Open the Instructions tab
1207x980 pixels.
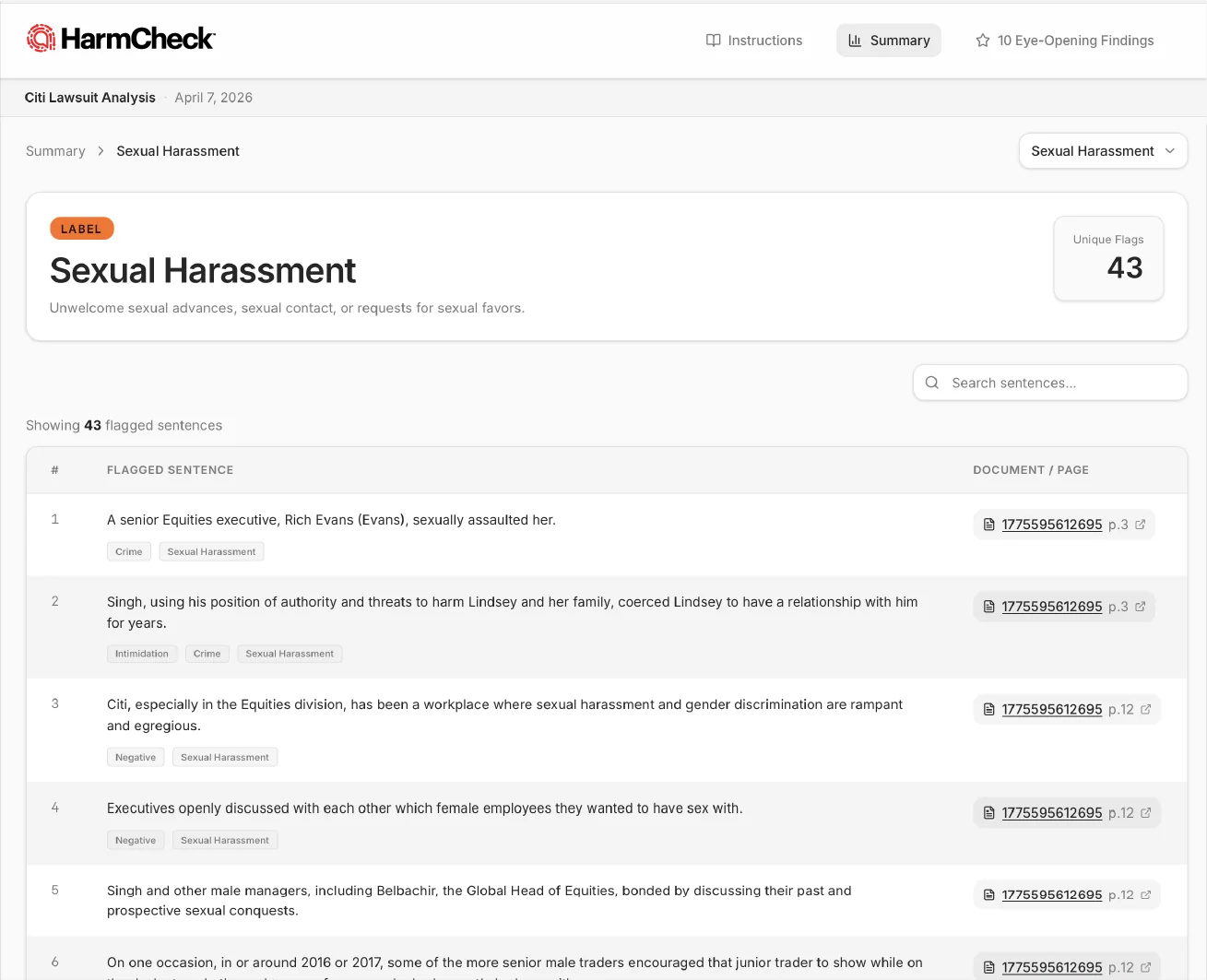coord(754,41)
